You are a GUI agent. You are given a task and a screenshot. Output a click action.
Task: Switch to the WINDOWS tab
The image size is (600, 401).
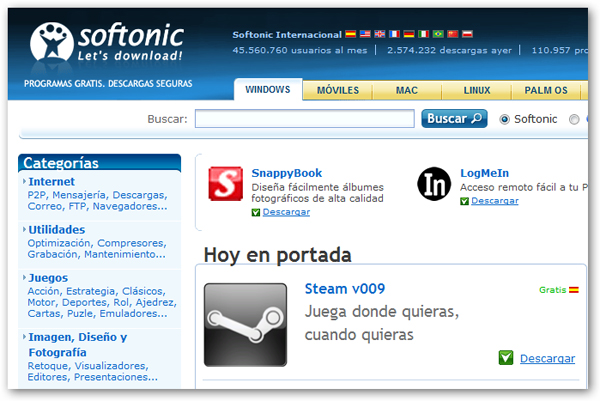click(x=268, y=90)
